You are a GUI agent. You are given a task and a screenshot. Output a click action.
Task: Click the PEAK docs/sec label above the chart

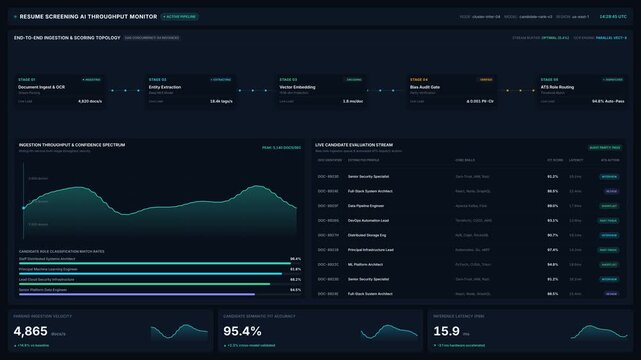coord(281,148)
